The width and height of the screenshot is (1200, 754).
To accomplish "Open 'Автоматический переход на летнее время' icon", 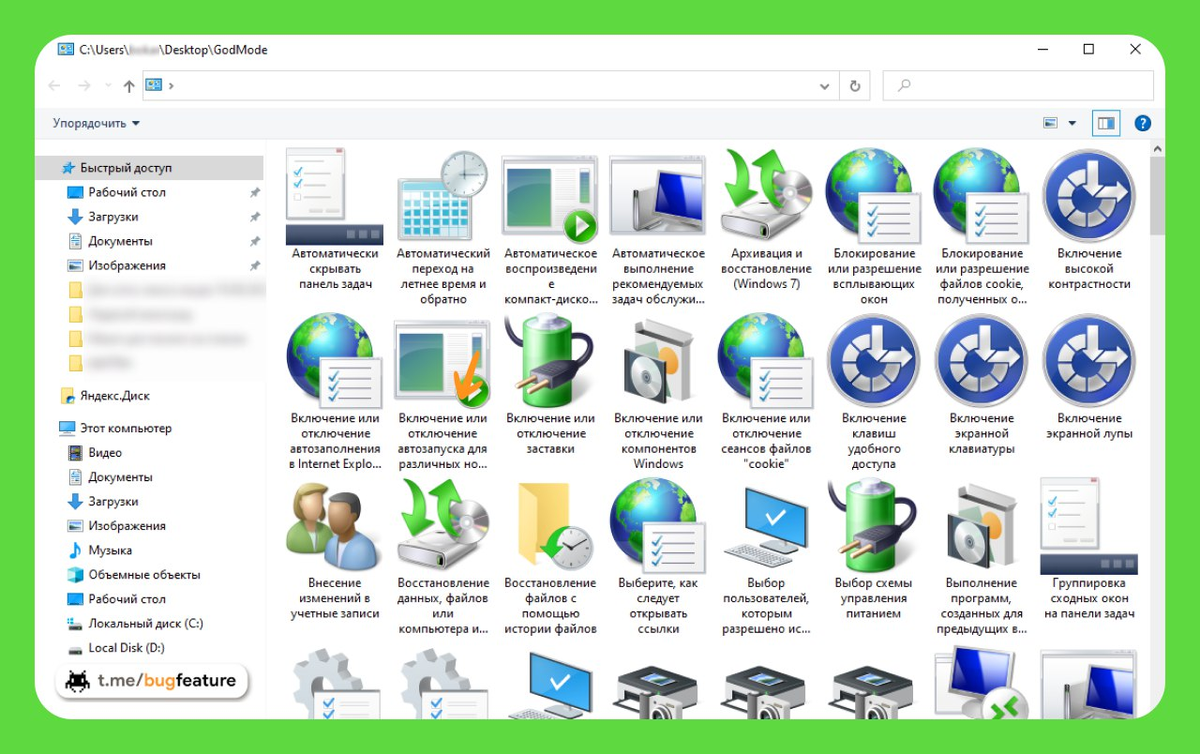I will point(442,195).
